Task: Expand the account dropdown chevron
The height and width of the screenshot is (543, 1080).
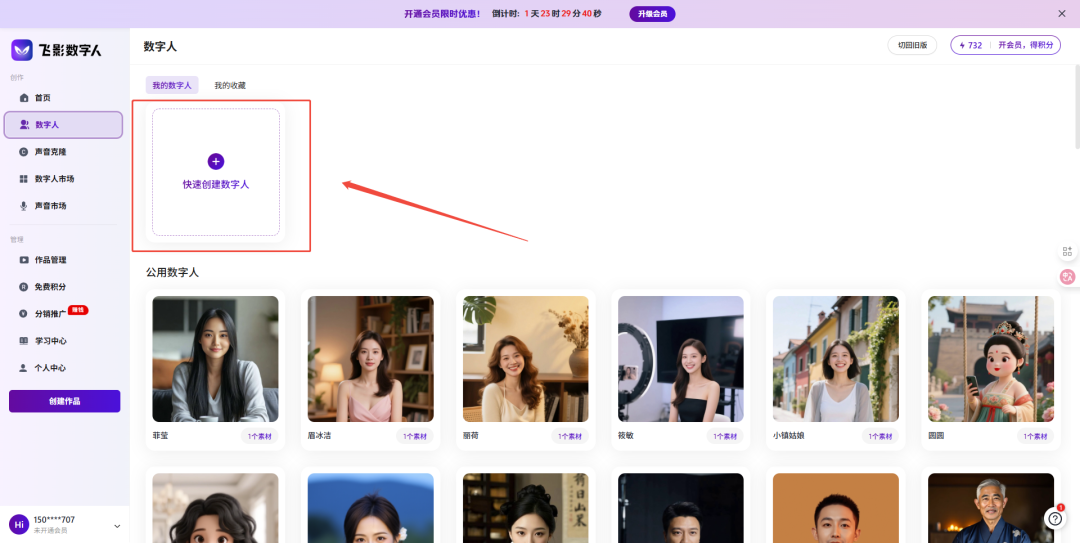Action: tap(116, 526)
